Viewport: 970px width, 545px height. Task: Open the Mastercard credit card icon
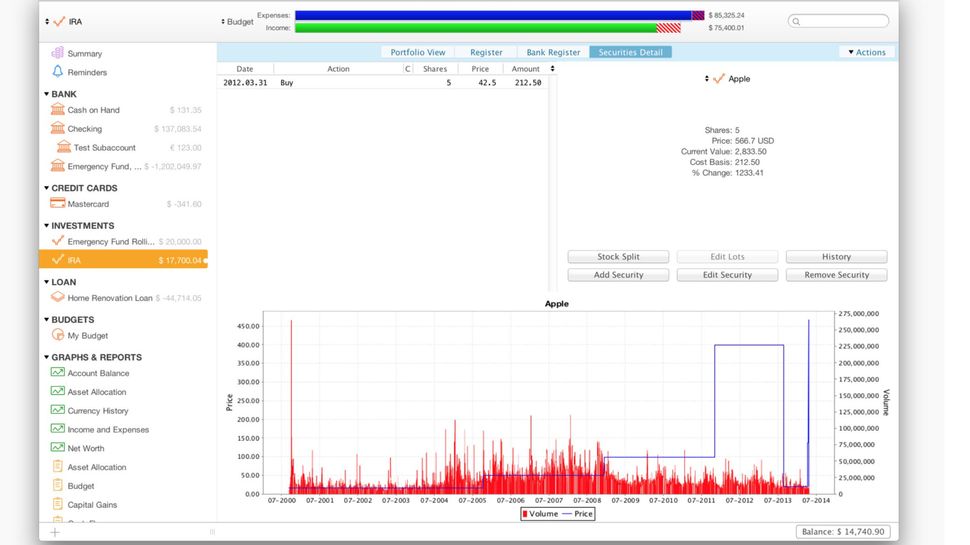[58, 203]
